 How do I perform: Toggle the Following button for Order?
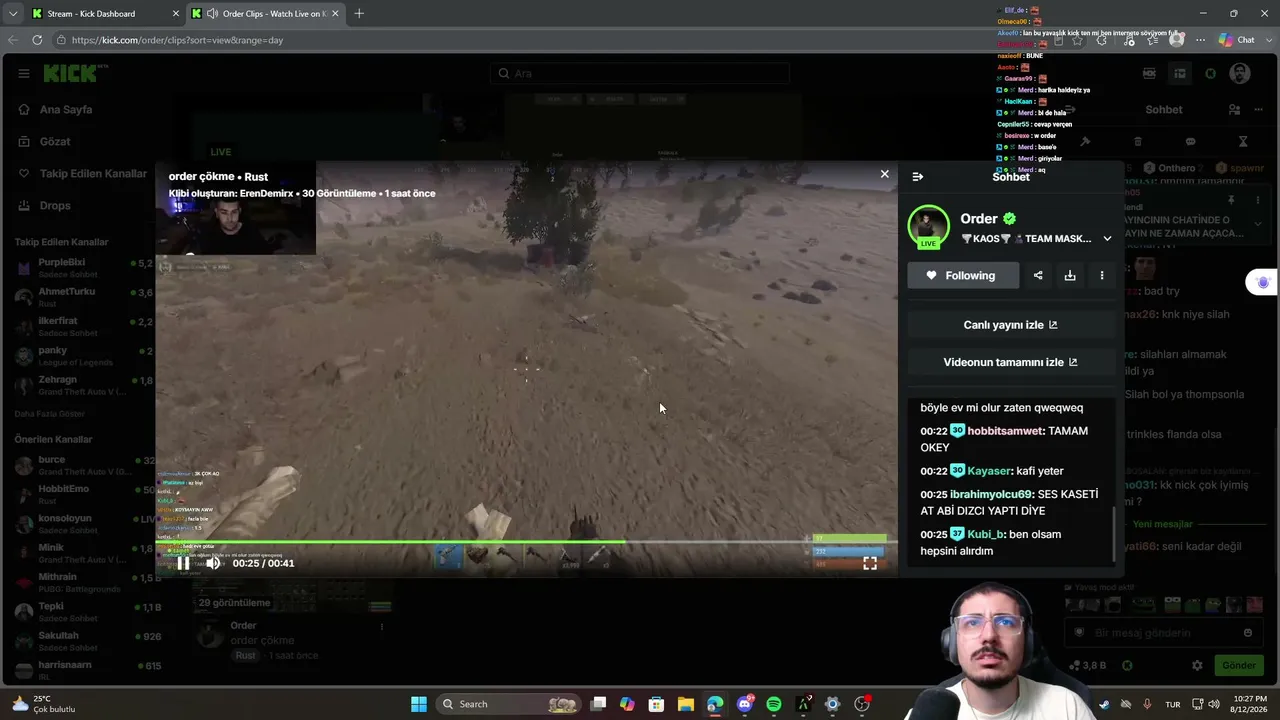pyautogui.click(x=963, y=275)
